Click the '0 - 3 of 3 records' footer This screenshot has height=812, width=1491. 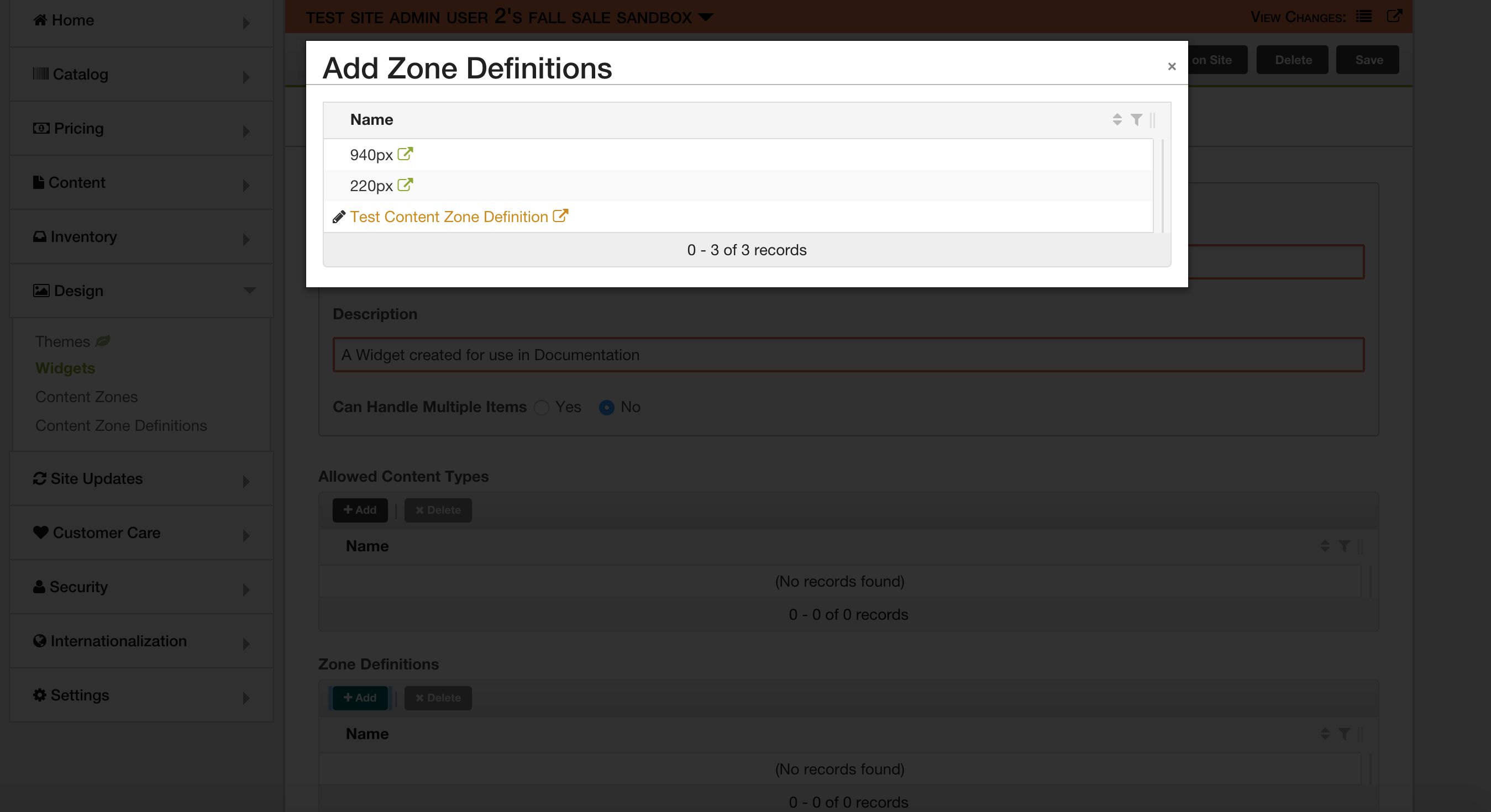point(747,250)
